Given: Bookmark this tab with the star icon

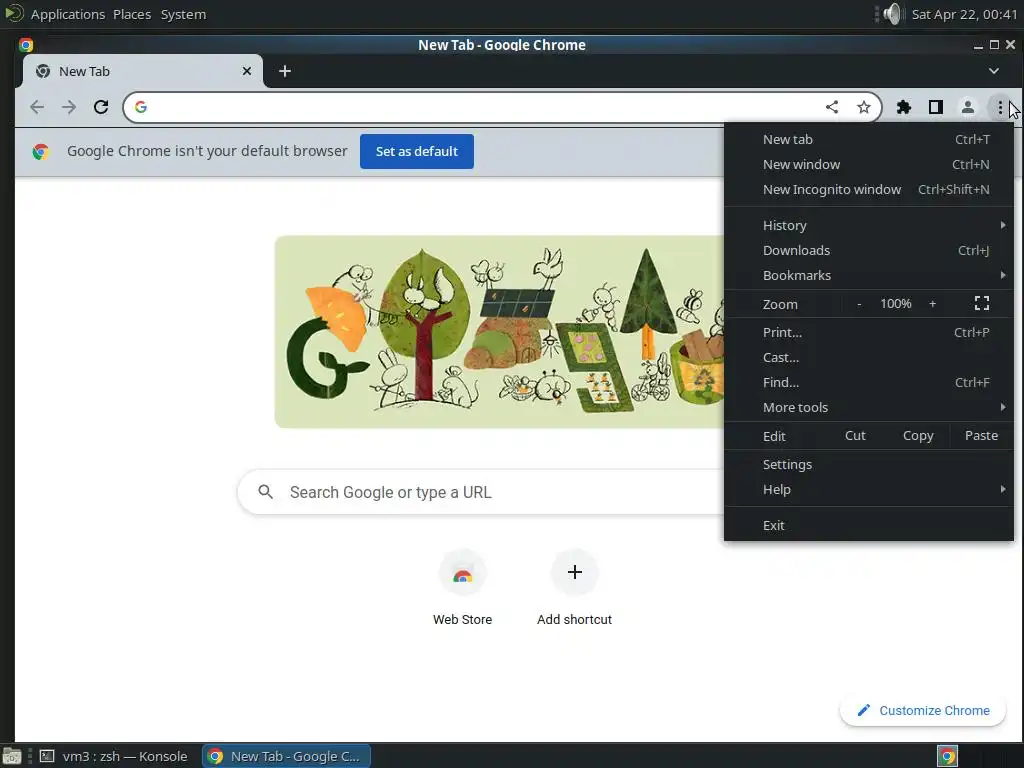Looking at the screenshot, I should [863, 107].
